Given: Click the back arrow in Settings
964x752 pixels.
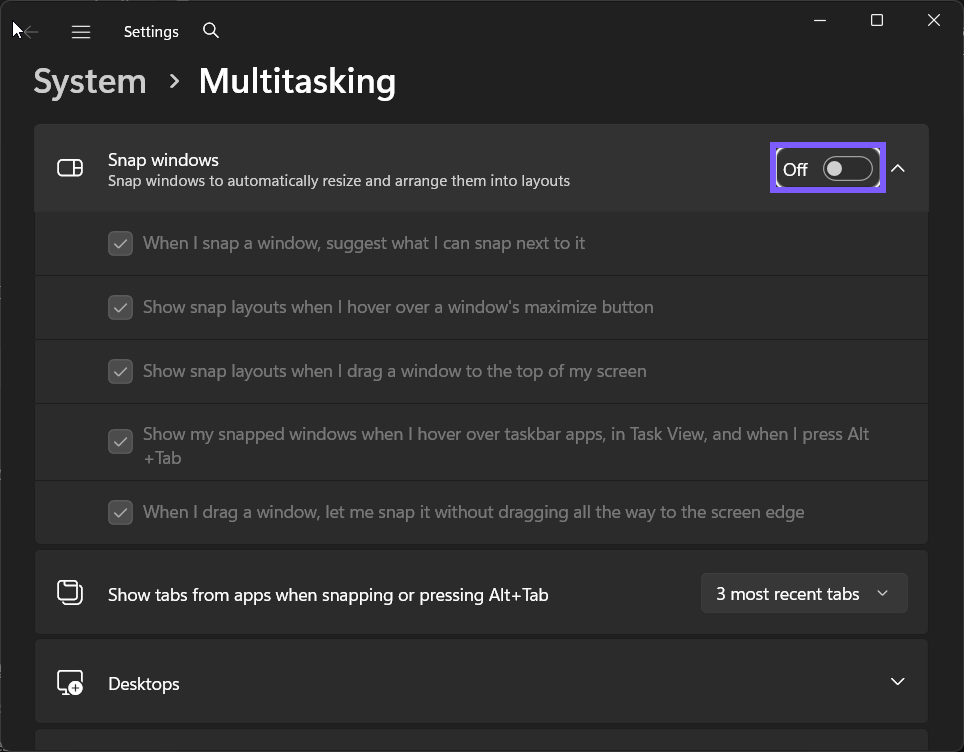Looking at the screenshot, I should click(30, 31).
